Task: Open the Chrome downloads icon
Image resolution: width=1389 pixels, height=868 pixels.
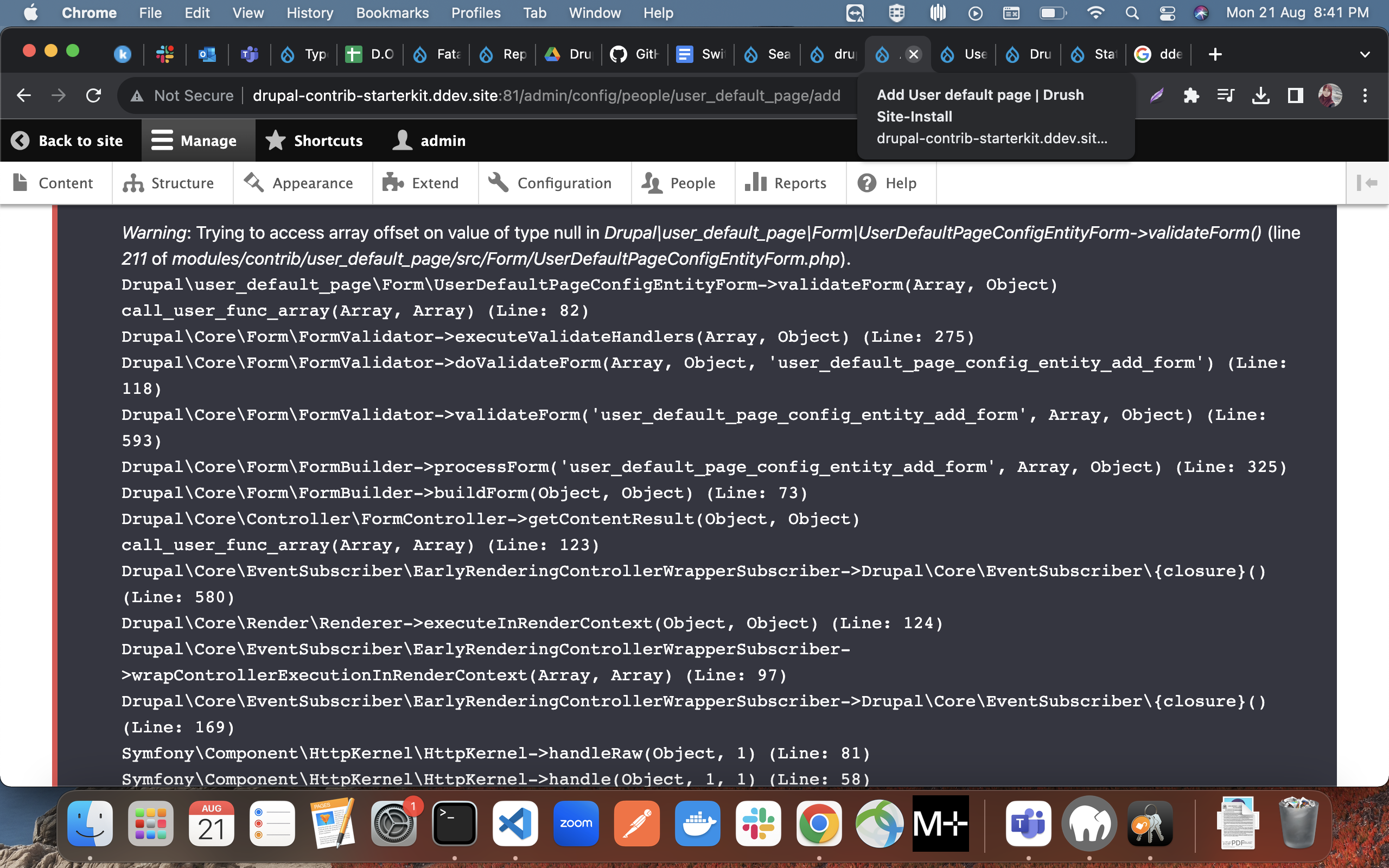Action: pyautogui.click(x=1260, y=95)
